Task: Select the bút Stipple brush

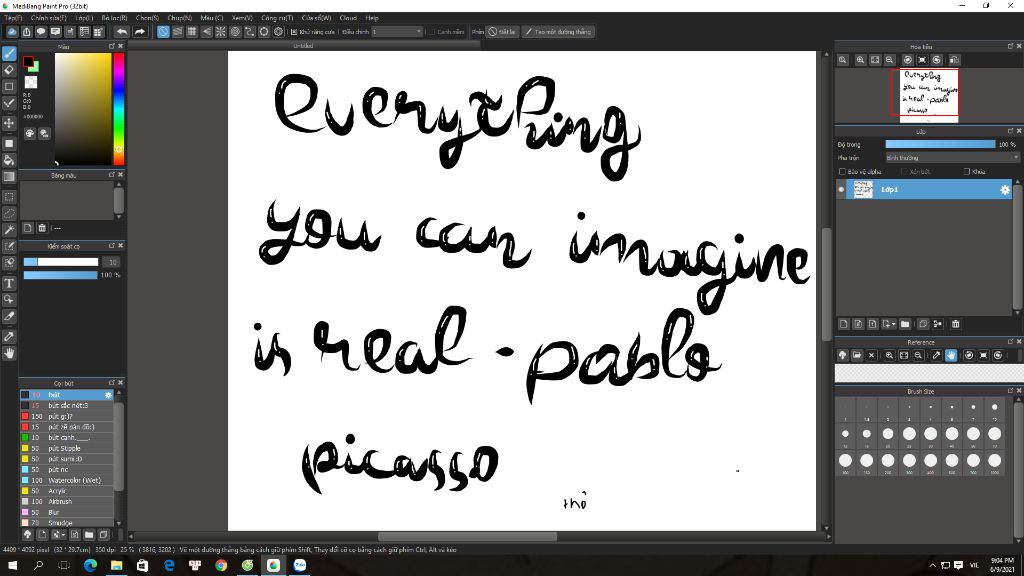Action: click(67, 449)
